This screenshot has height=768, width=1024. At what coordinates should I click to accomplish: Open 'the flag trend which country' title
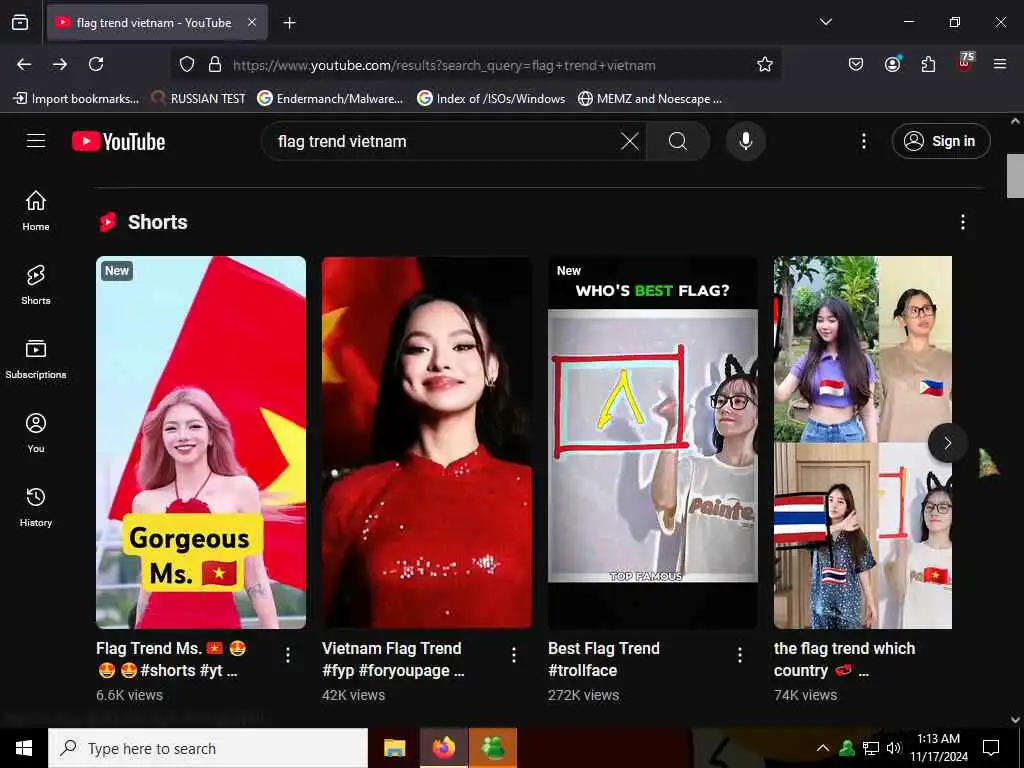point(844,659)
